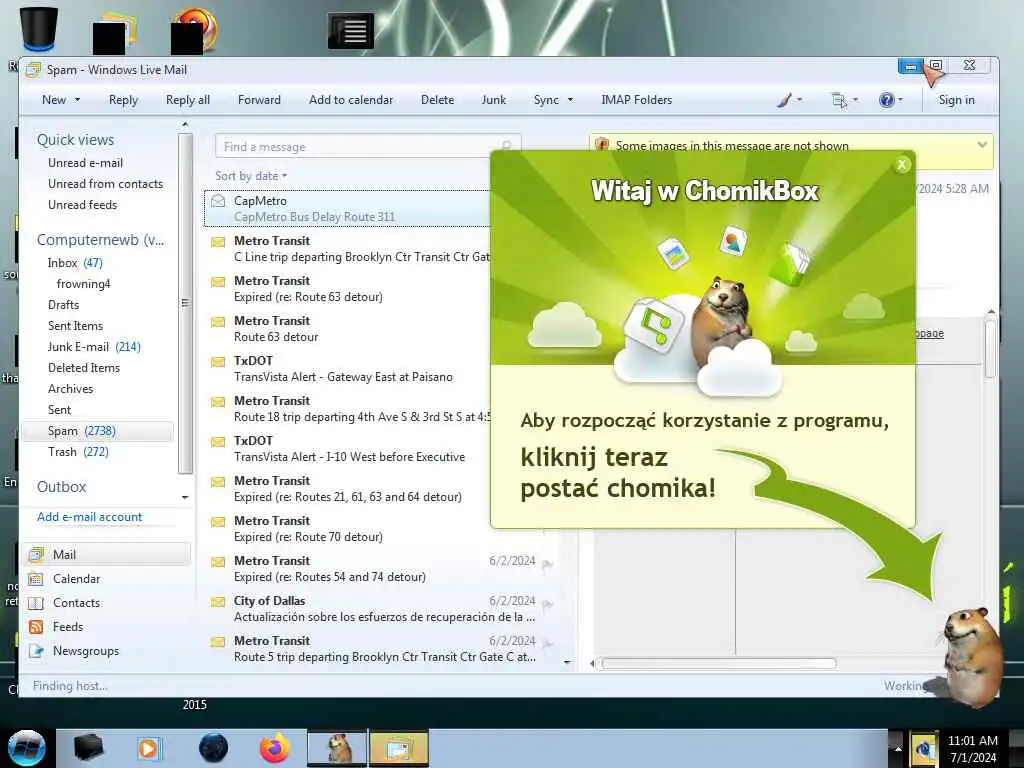Flag the City of Dallas message
Screen dimensions: 1024x768
[547, 604]
